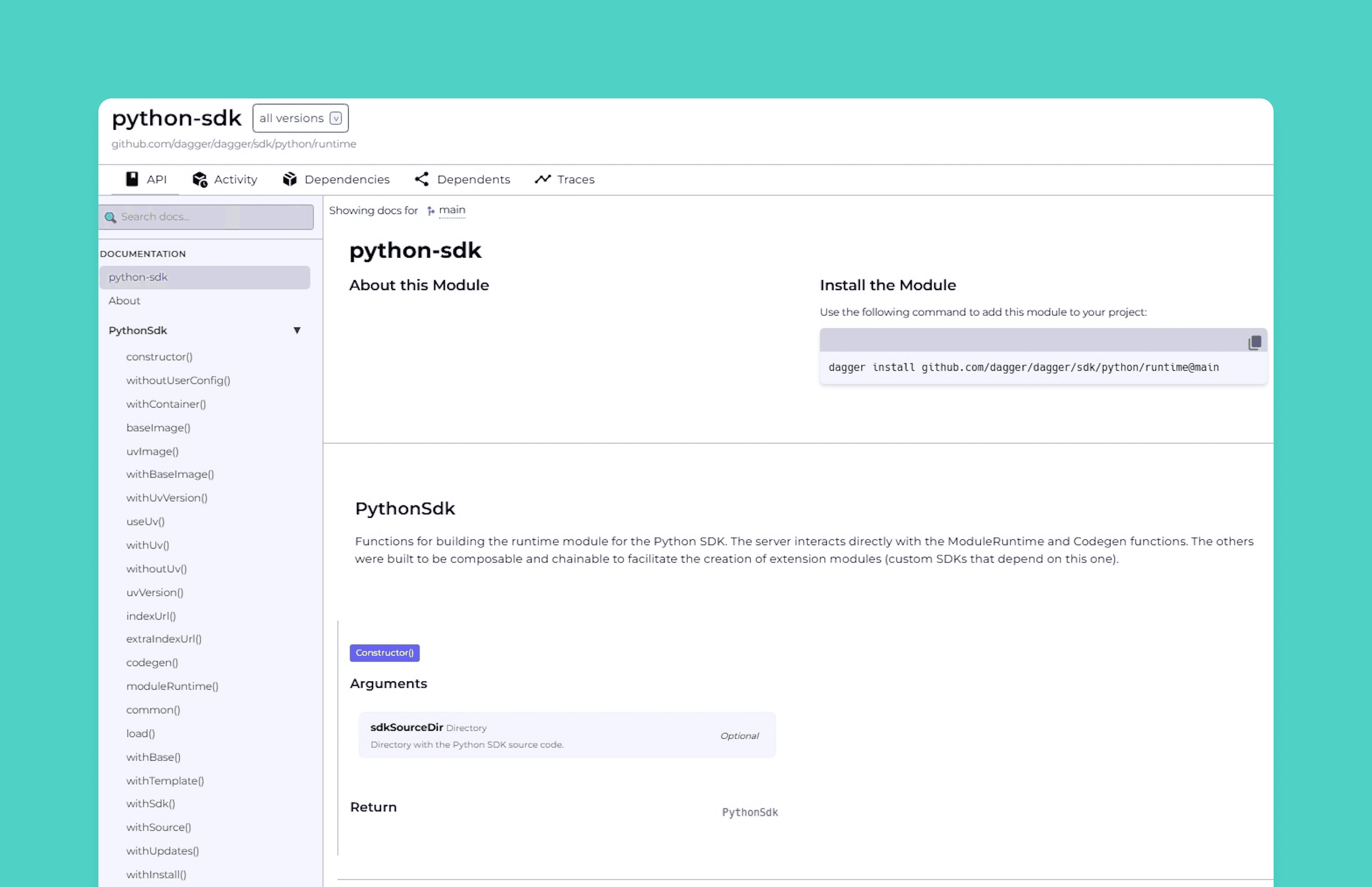Focus the Search docs field
1372x887 pixels.
click(x=213, y=217)
